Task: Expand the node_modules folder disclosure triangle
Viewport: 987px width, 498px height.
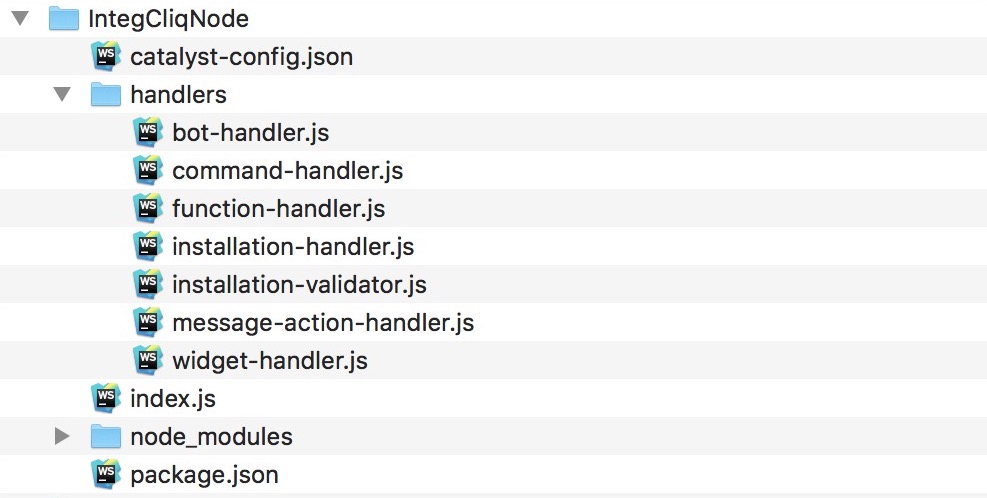Action: (x=62, y=436)
